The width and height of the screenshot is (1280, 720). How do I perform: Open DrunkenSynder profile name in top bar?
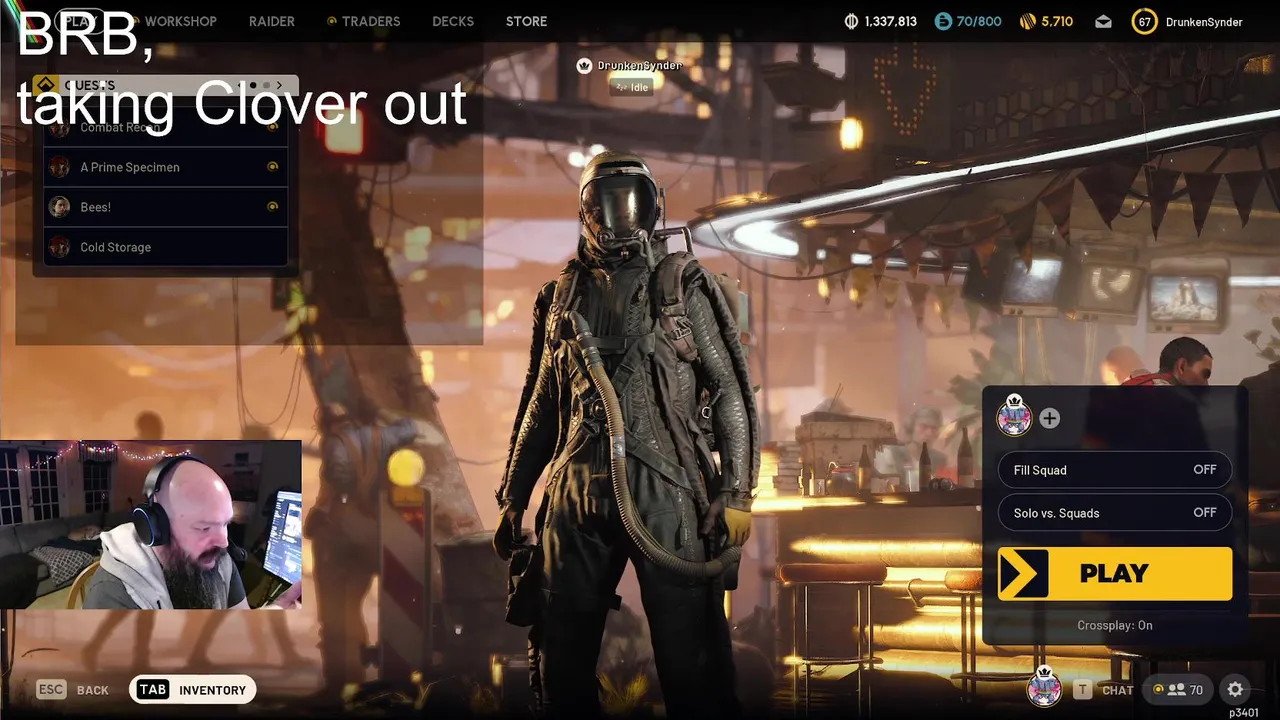(1204, 21)
